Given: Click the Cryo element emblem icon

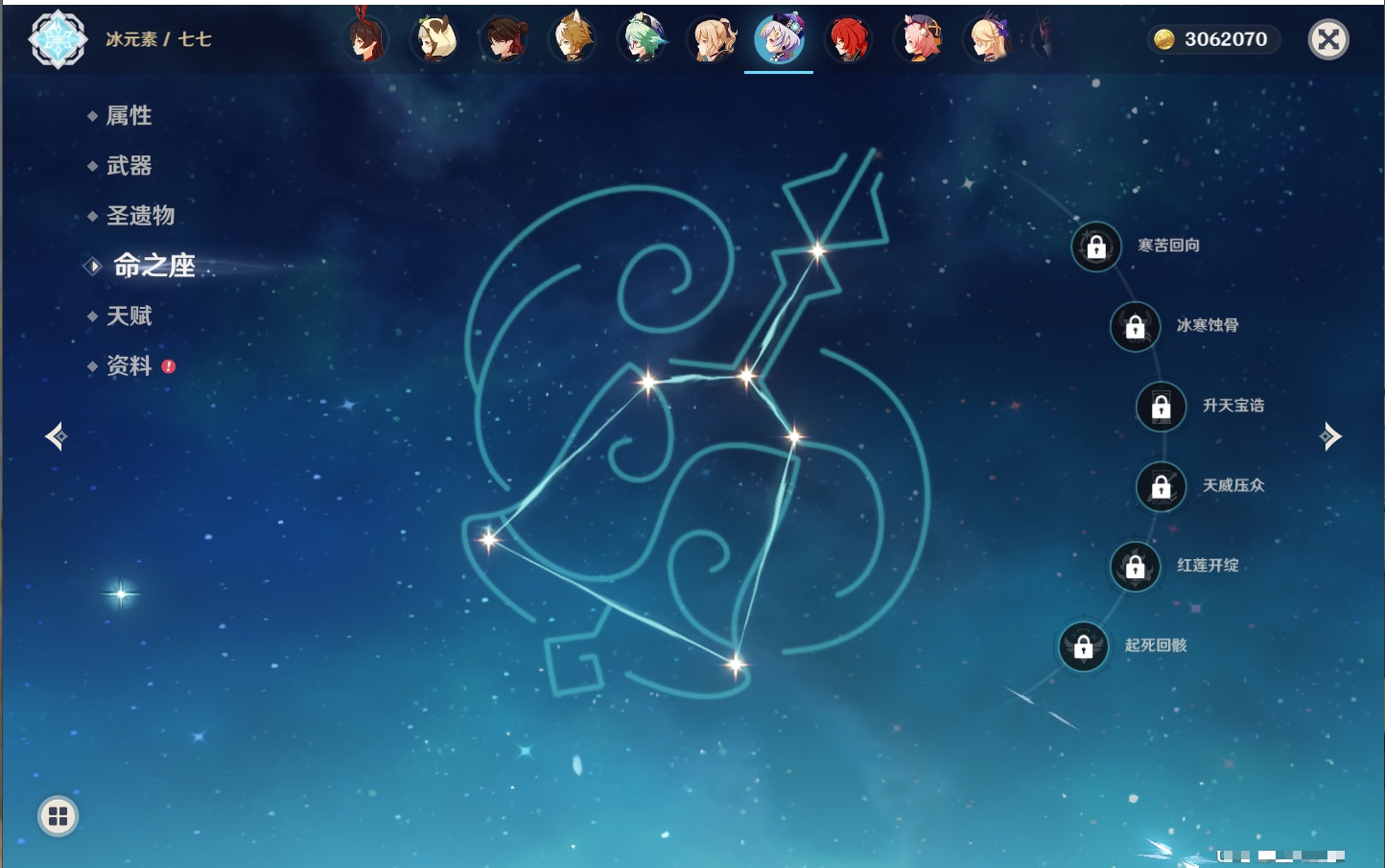Looking at the screenshot, I should pyautogui.click(x=58, y=39).
